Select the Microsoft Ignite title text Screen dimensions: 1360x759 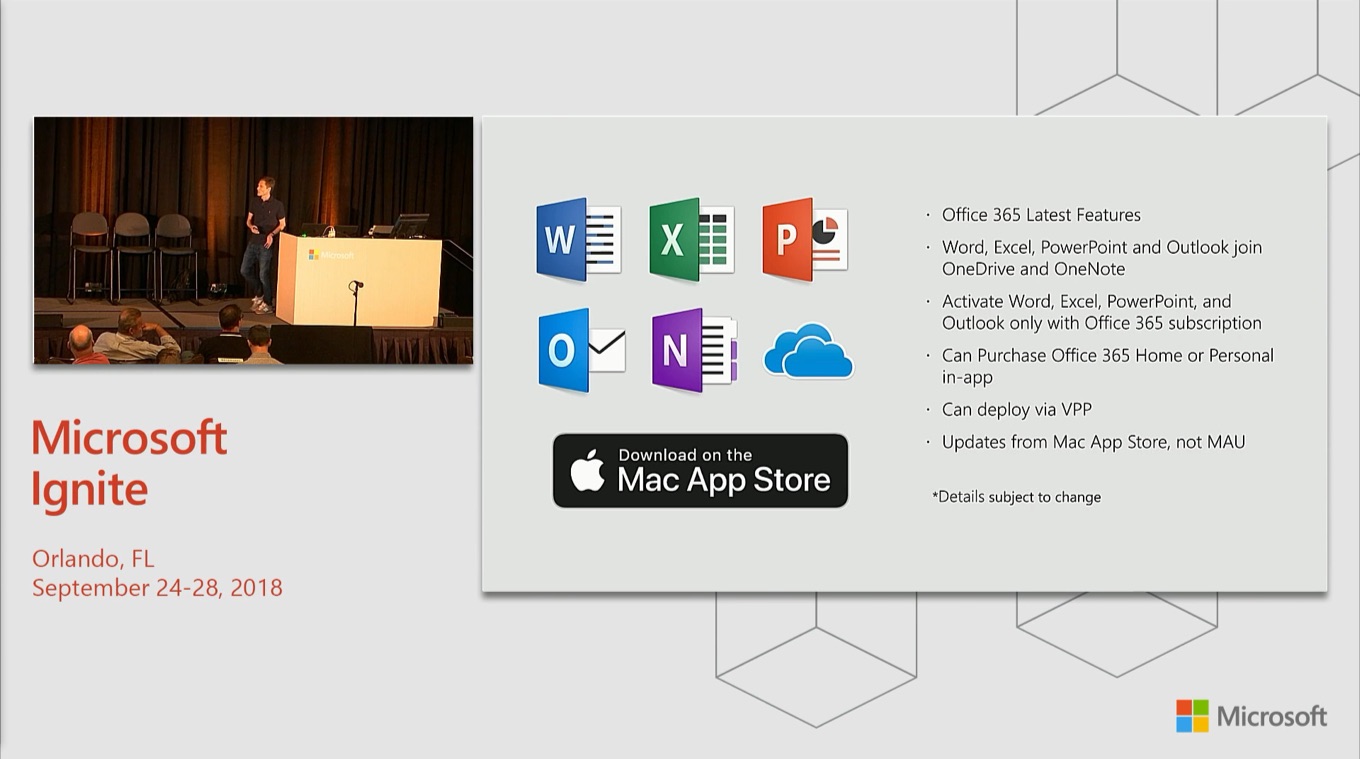[x=129, y=464]
